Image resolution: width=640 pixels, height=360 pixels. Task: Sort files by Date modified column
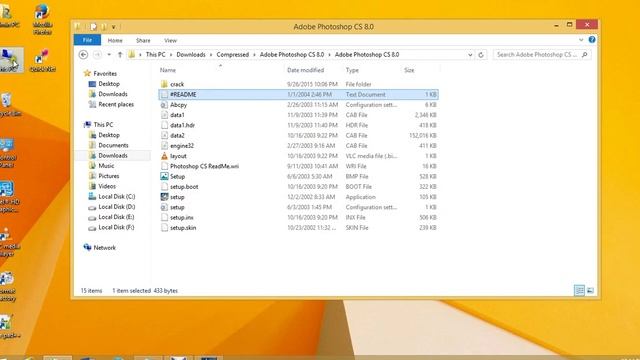point(305,70)
